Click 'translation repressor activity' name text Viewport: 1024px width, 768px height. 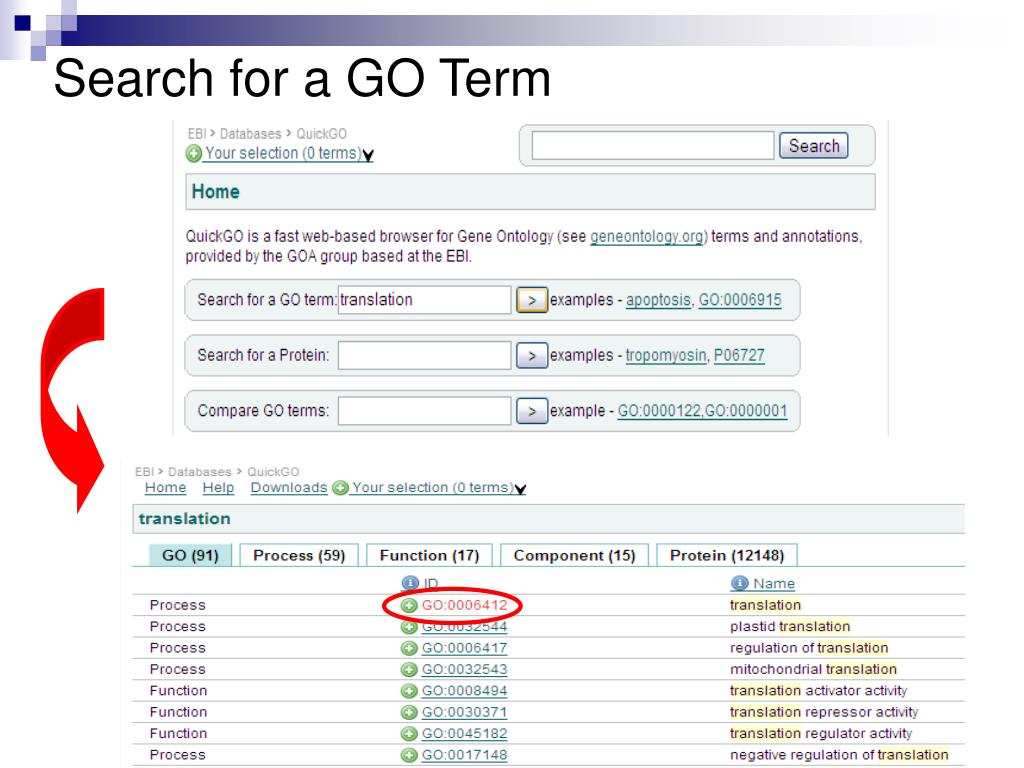click(x=824, y=712)
